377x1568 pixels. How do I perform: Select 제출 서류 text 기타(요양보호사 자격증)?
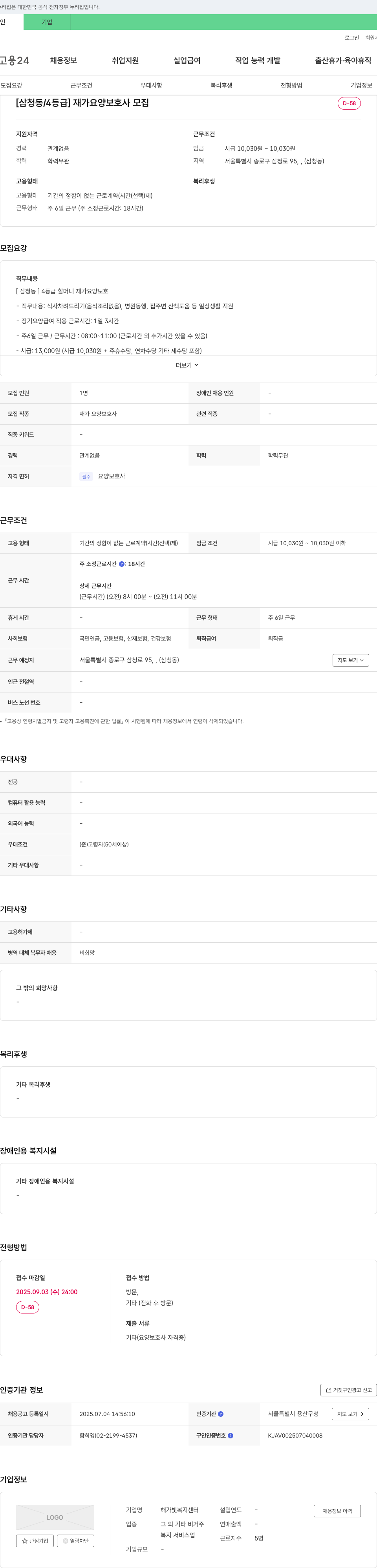(x=156, y=1337)
